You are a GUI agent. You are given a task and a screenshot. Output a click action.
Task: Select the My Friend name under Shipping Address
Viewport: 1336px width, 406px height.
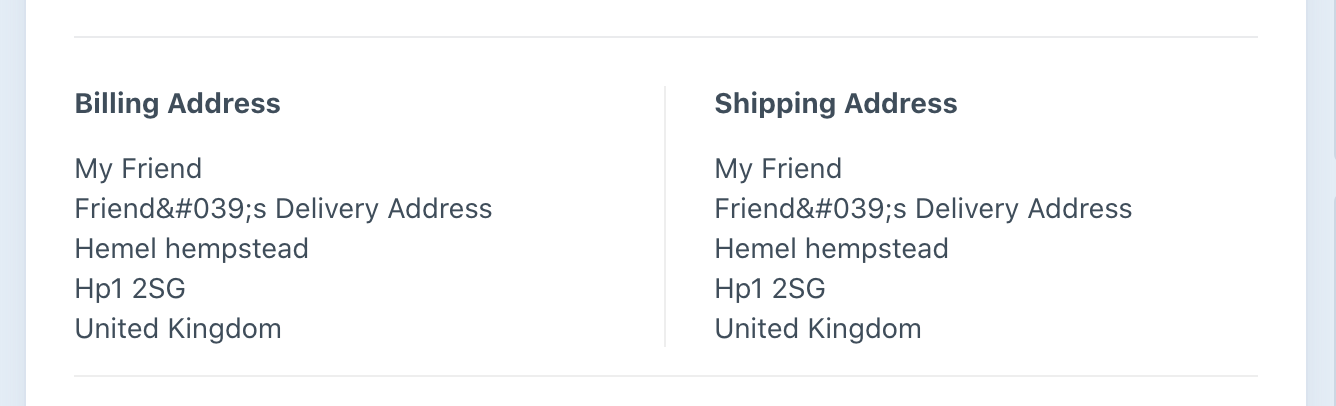778,168
